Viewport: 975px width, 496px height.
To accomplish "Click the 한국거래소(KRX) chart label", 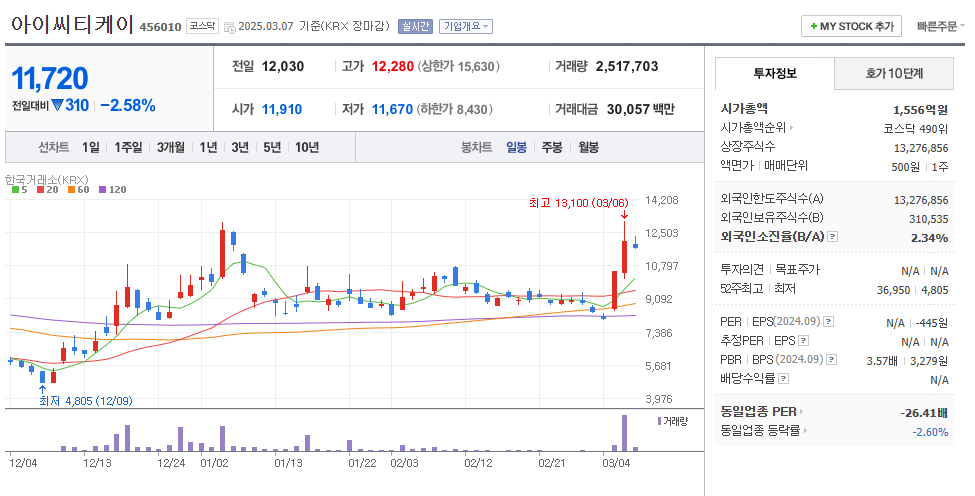I will (47, 180).
